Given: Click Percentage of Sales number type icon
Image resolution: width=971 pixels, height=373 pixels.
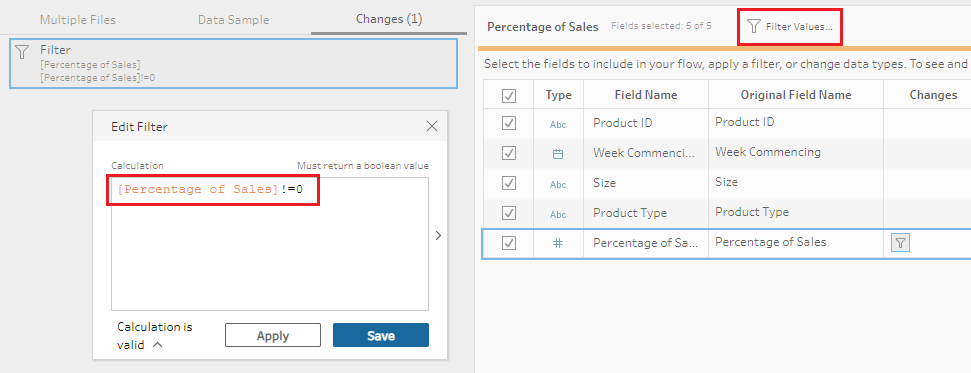Looking at the screenshot, I should [558, 244].
